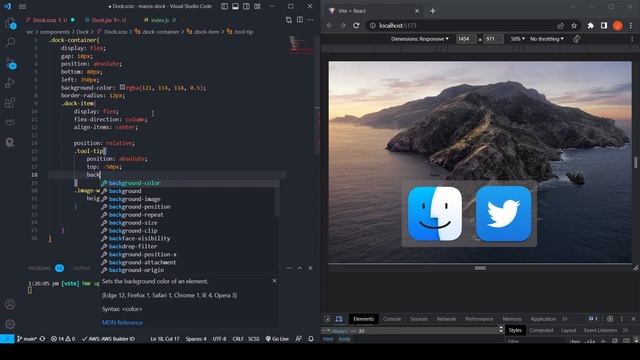Start Go Live server from status bar
This screenshot has height=360, width=640.
[277, 339]
